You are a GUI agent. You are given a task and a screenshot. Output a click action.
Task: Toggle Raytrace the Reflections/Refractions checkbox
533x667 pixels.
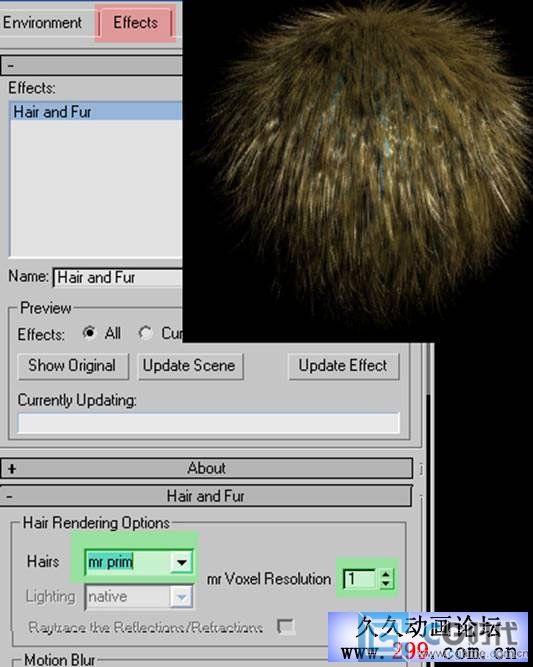[x=285, y=627]
